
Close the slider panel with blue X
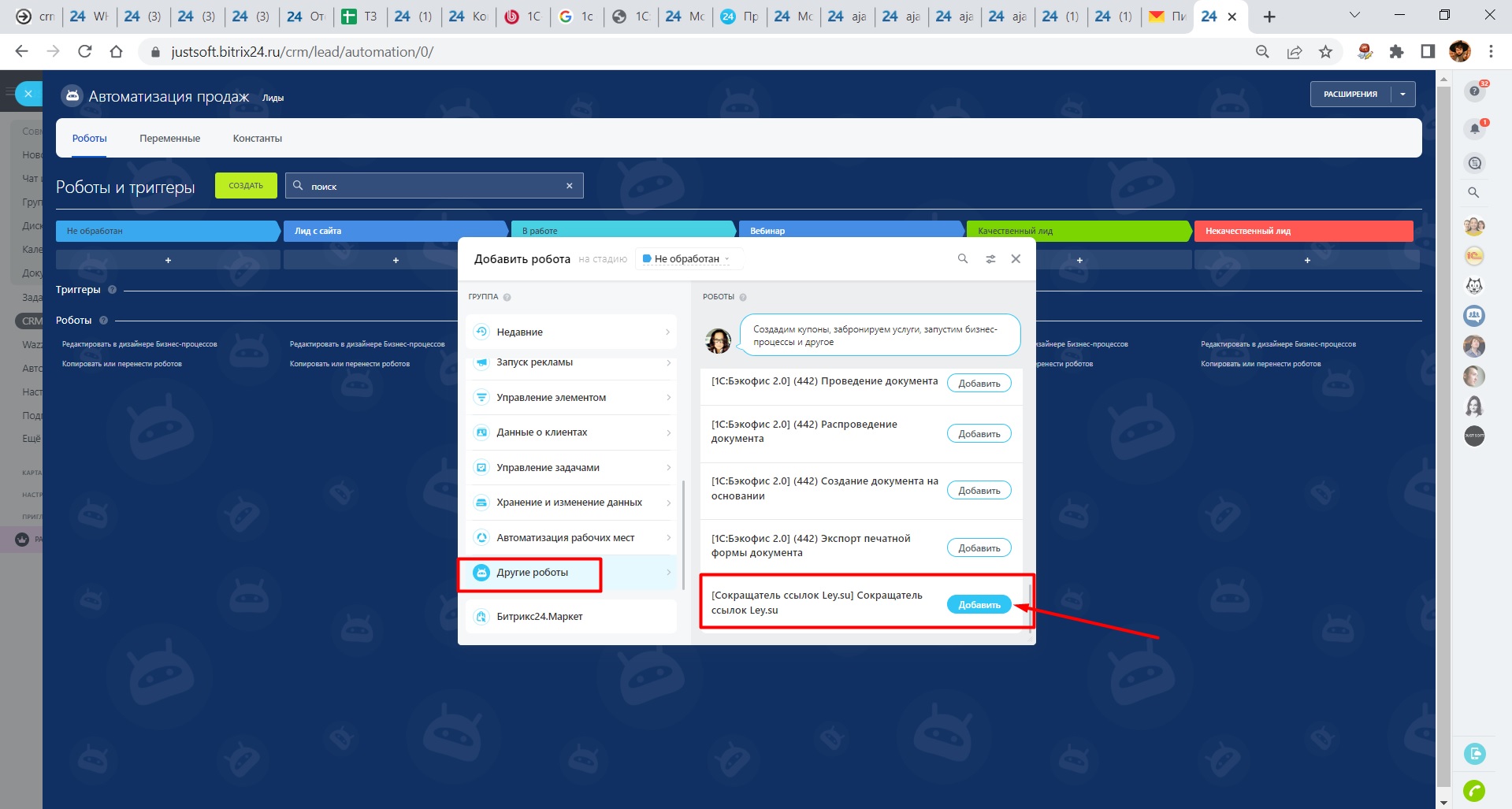pos(28,93)
